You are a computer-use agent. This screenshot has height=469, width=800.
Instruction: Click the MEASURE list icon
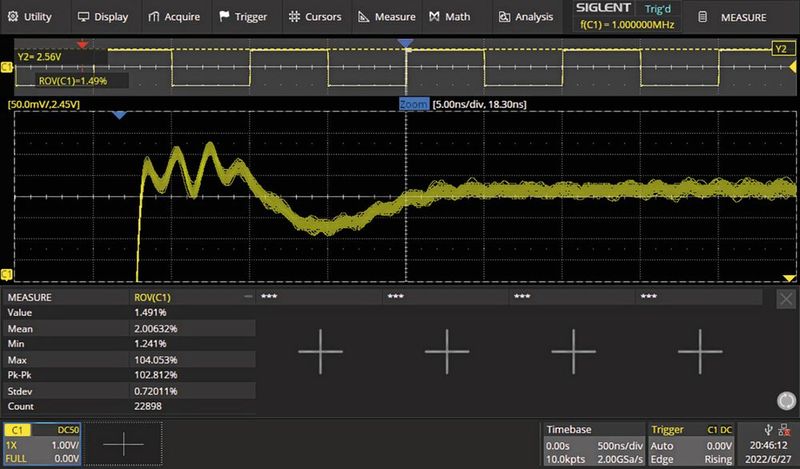(703, 17)
